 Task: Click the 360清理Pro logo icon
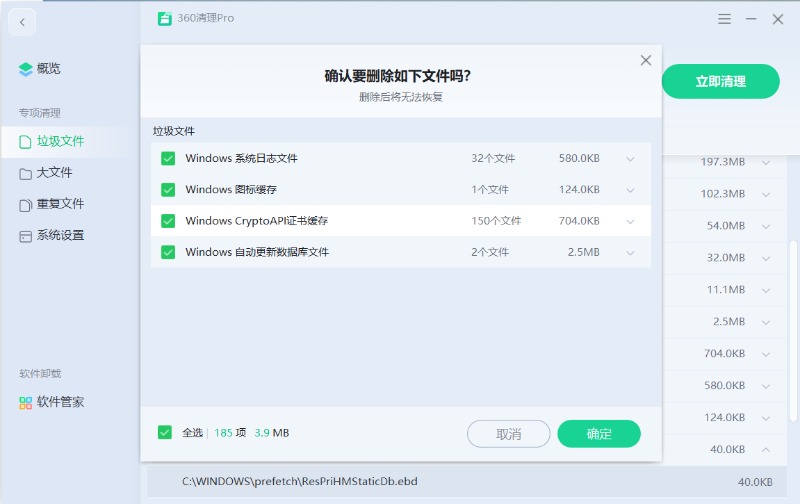[164, 19]
